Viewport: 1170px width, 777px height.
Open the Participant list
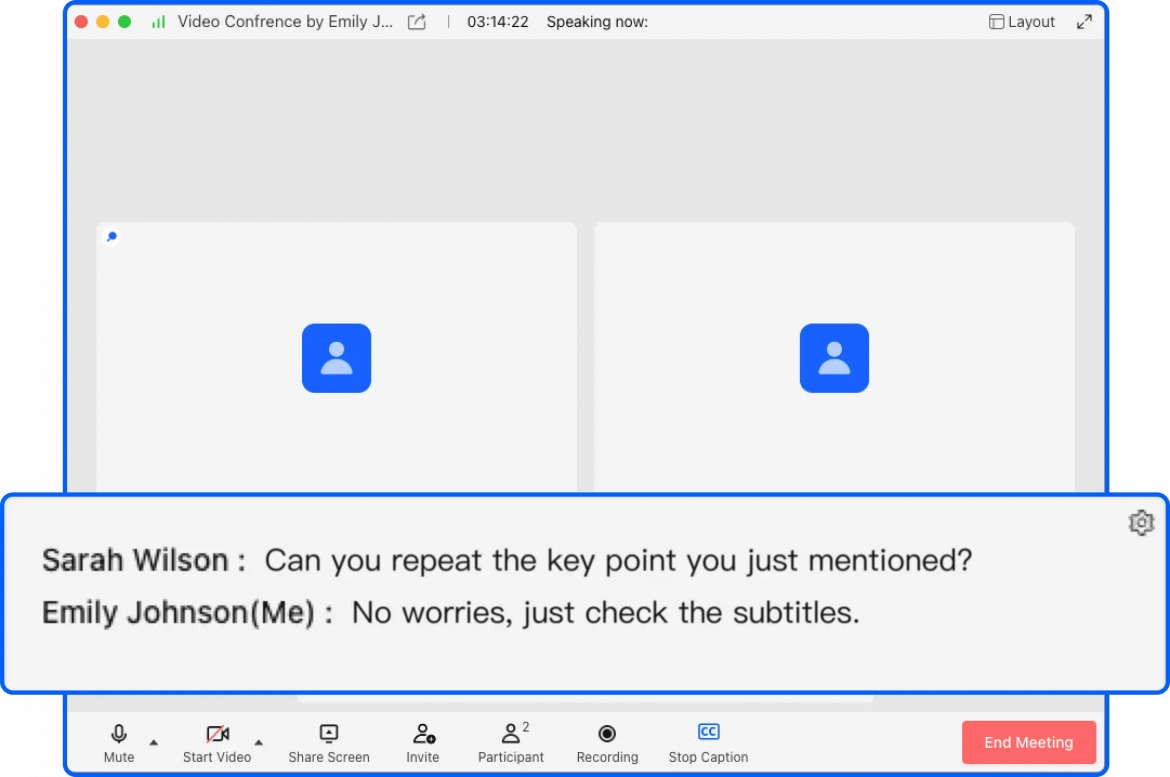(511, 734)
